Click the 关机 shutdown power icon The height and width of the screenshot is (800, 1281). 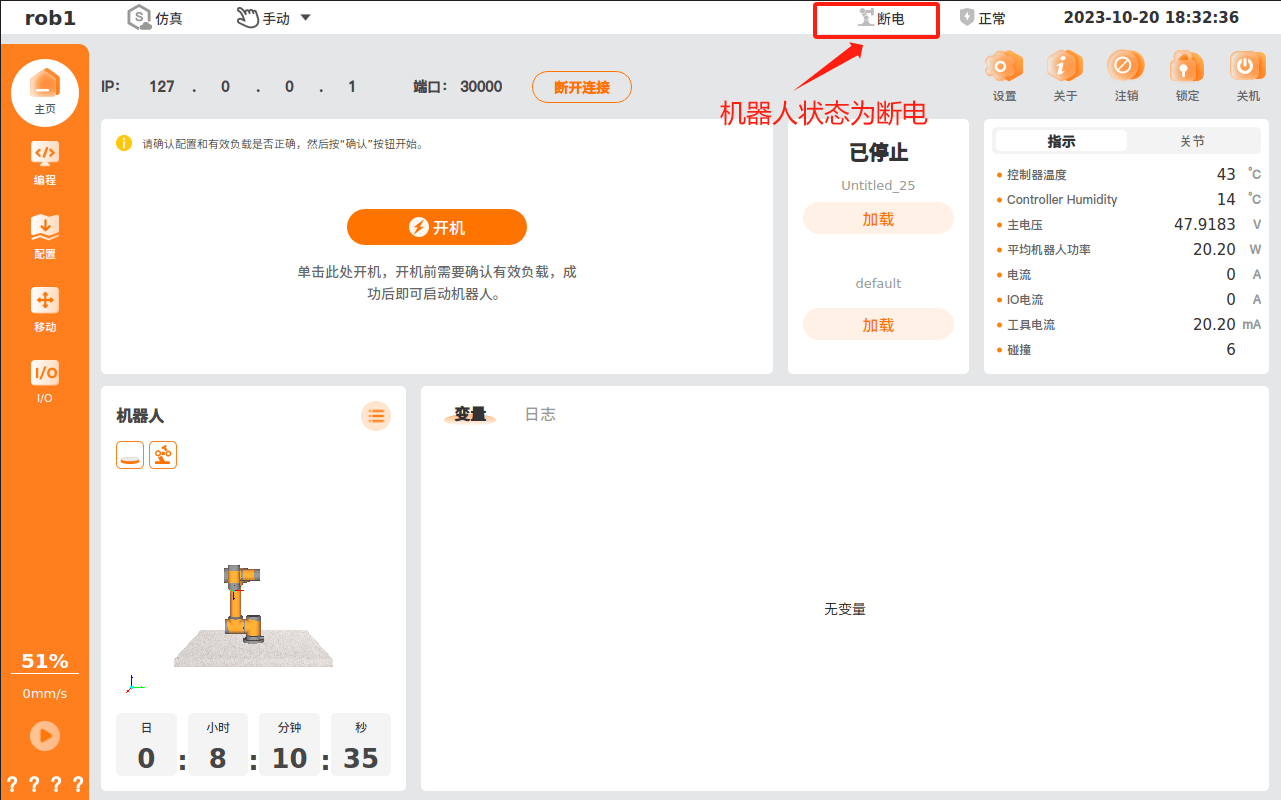pos(1247,67)
